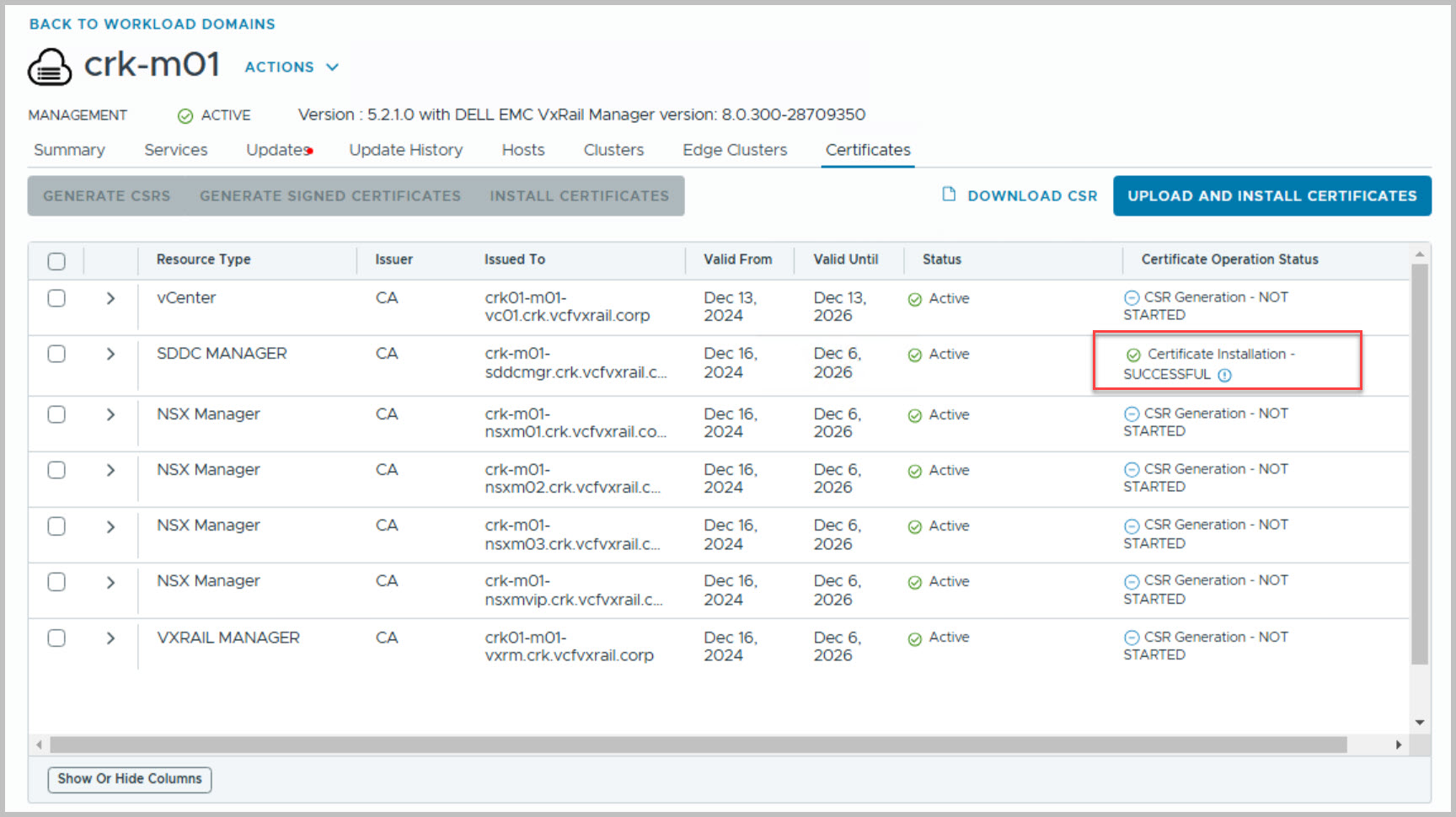Tick the SDDC MANAGER row checkbox

[x=56, y=354]
